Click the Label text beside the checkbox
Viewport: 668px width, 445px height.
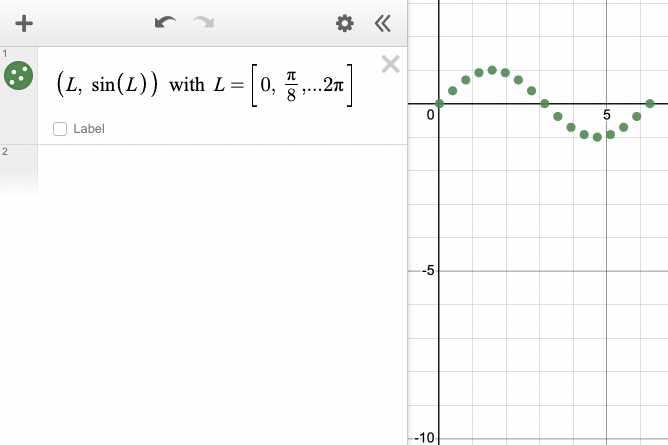click(89, 129)
